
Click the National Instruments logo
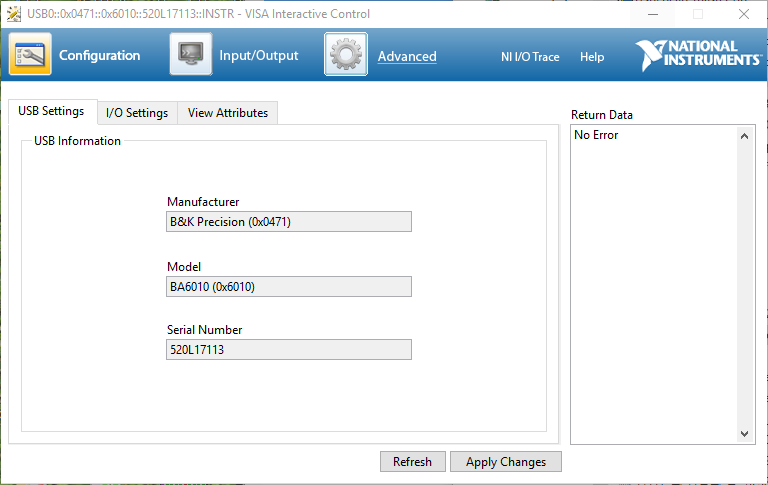pos(698,55)
